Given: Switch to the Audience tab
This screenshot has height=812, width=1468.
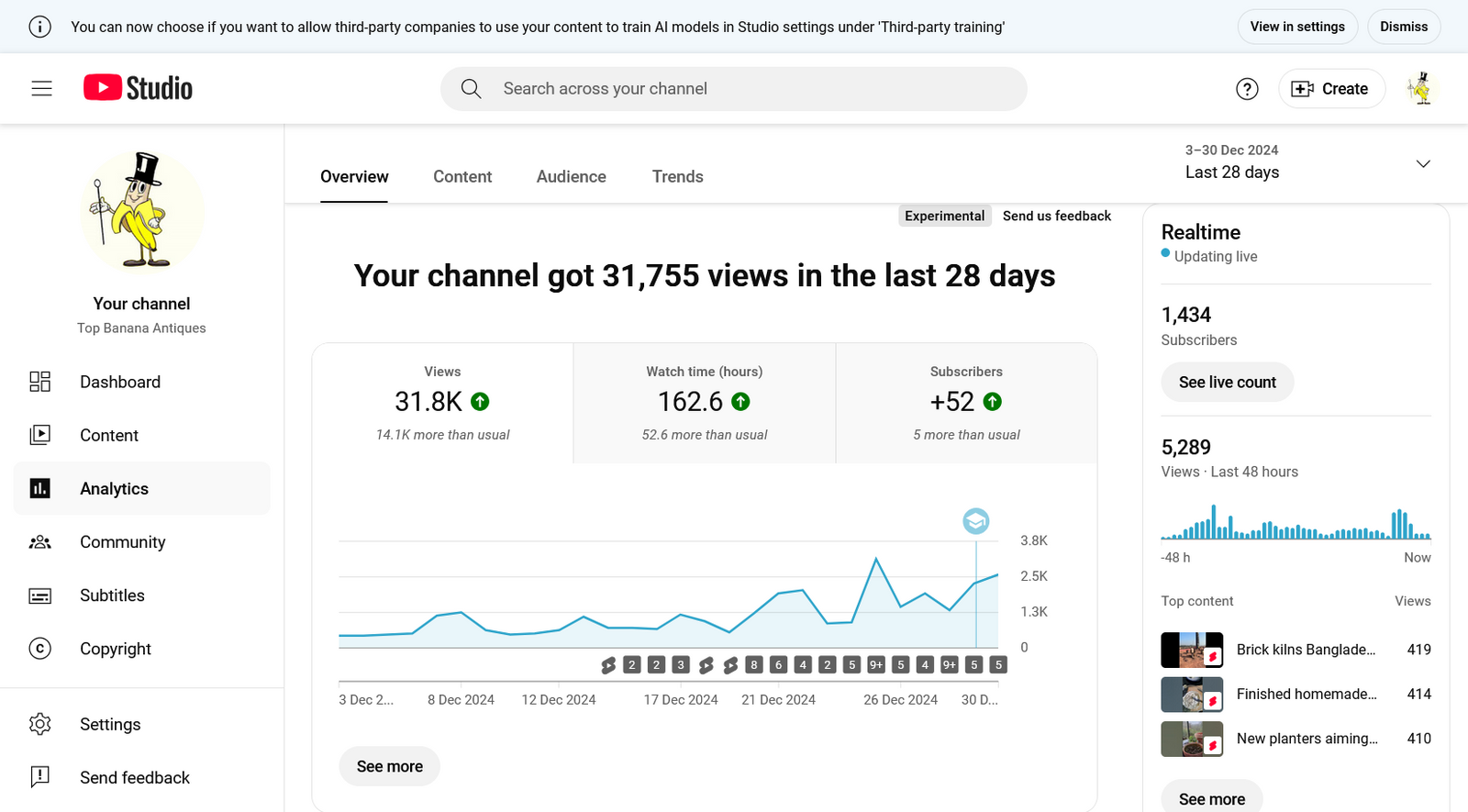Looking at the screenshot, I should (x=571, y=176).
